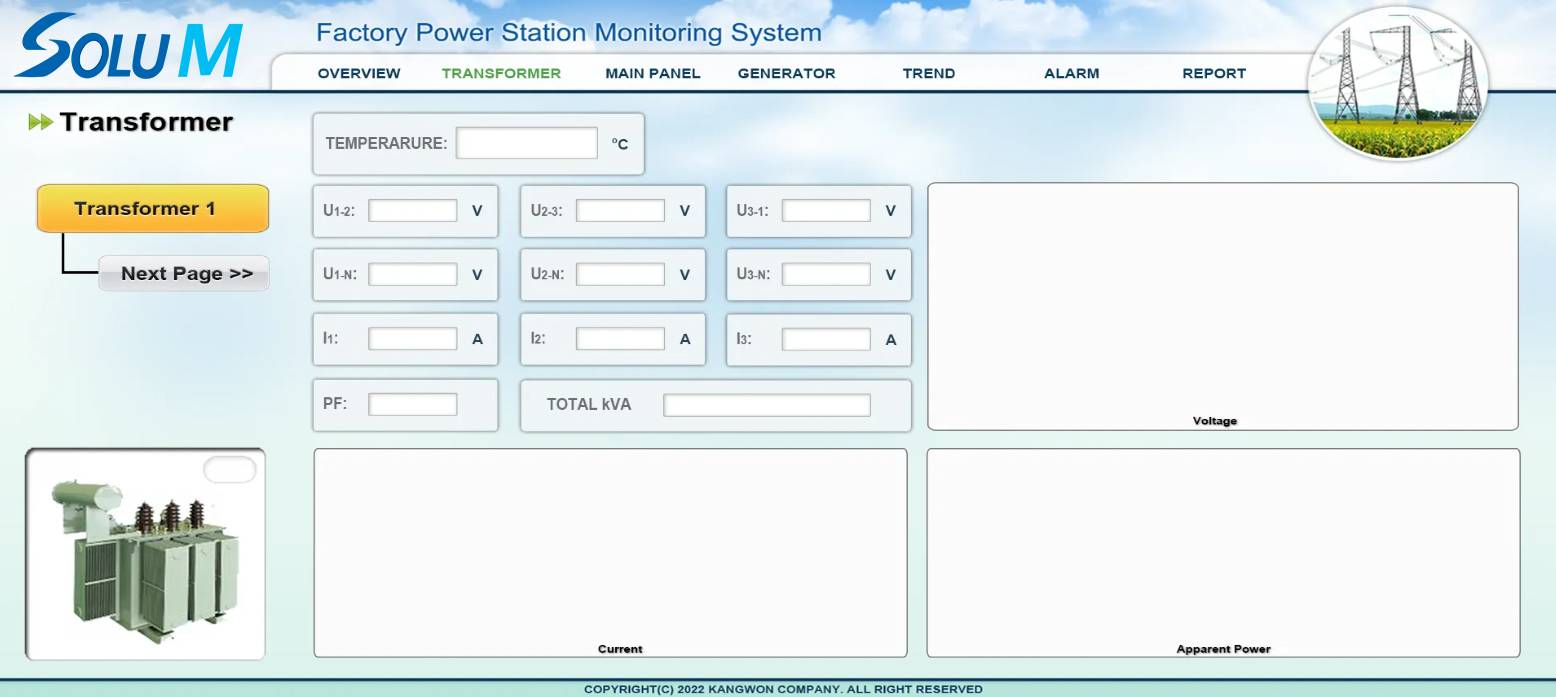View the REPORT tab

pos(1213,73)
